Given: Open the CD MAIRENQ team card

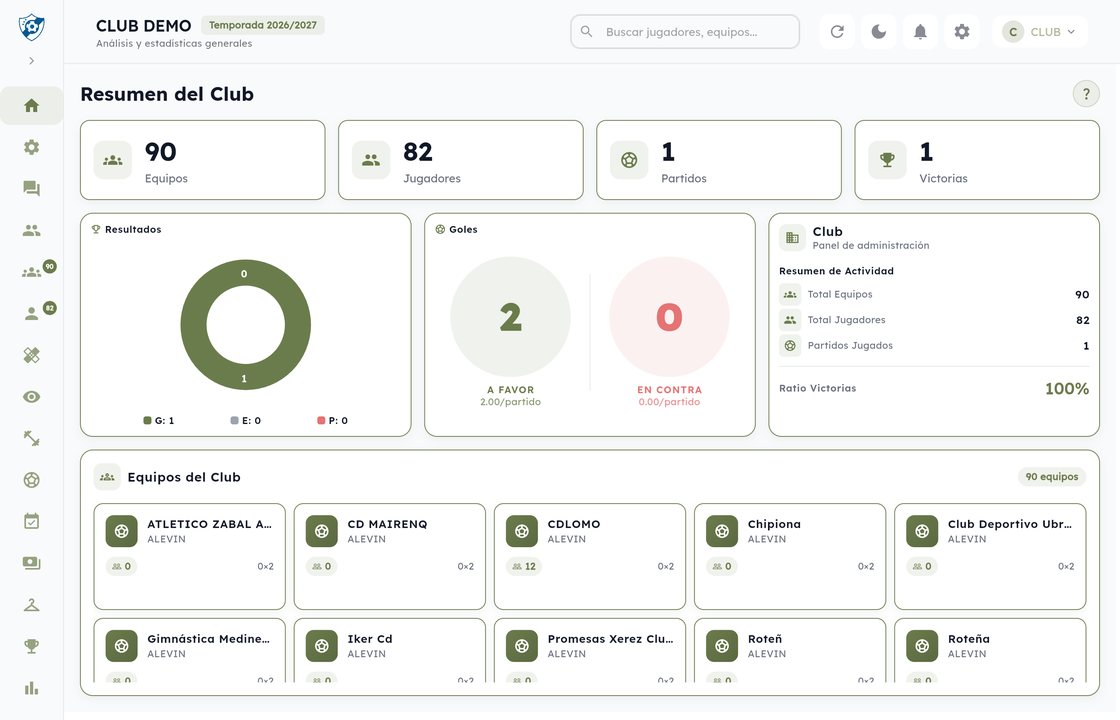Looking at the screenshot, I should (389, 556).
